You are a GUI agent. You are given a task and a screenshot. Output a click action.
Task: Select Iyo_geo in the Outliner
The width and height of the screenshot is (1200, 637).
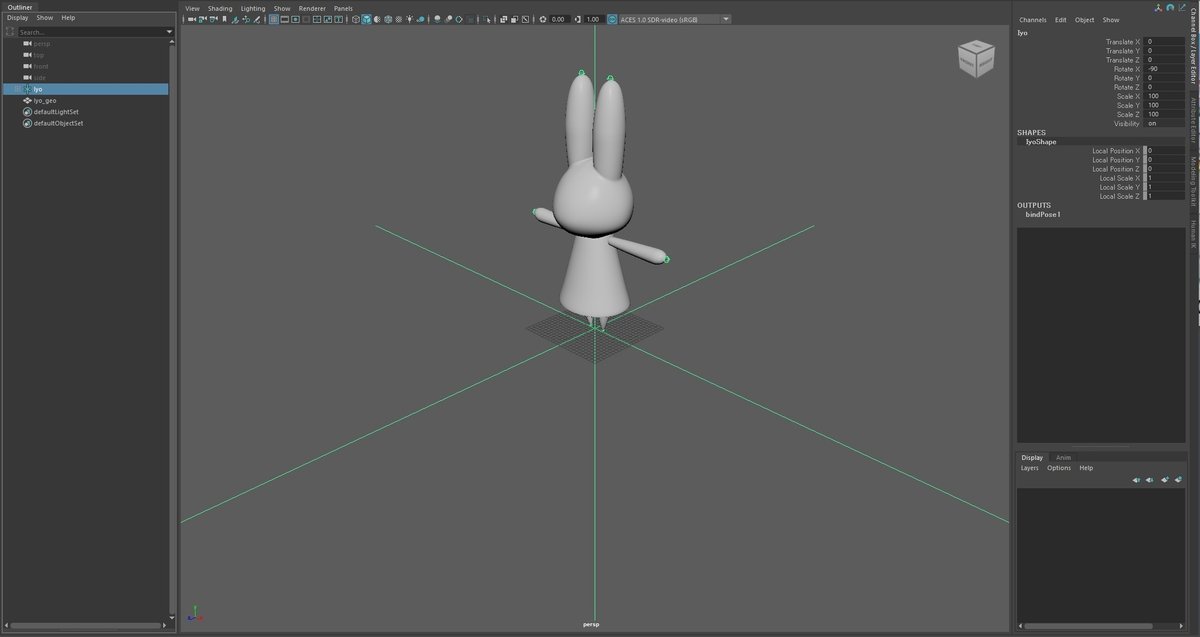44,100
